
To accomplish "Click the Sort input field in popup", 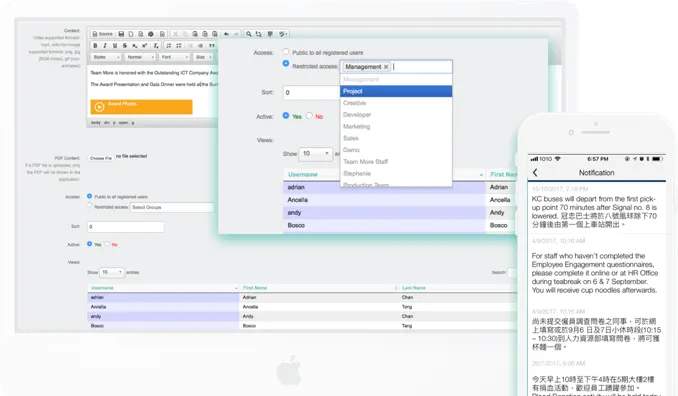I will tap(312, 93).
